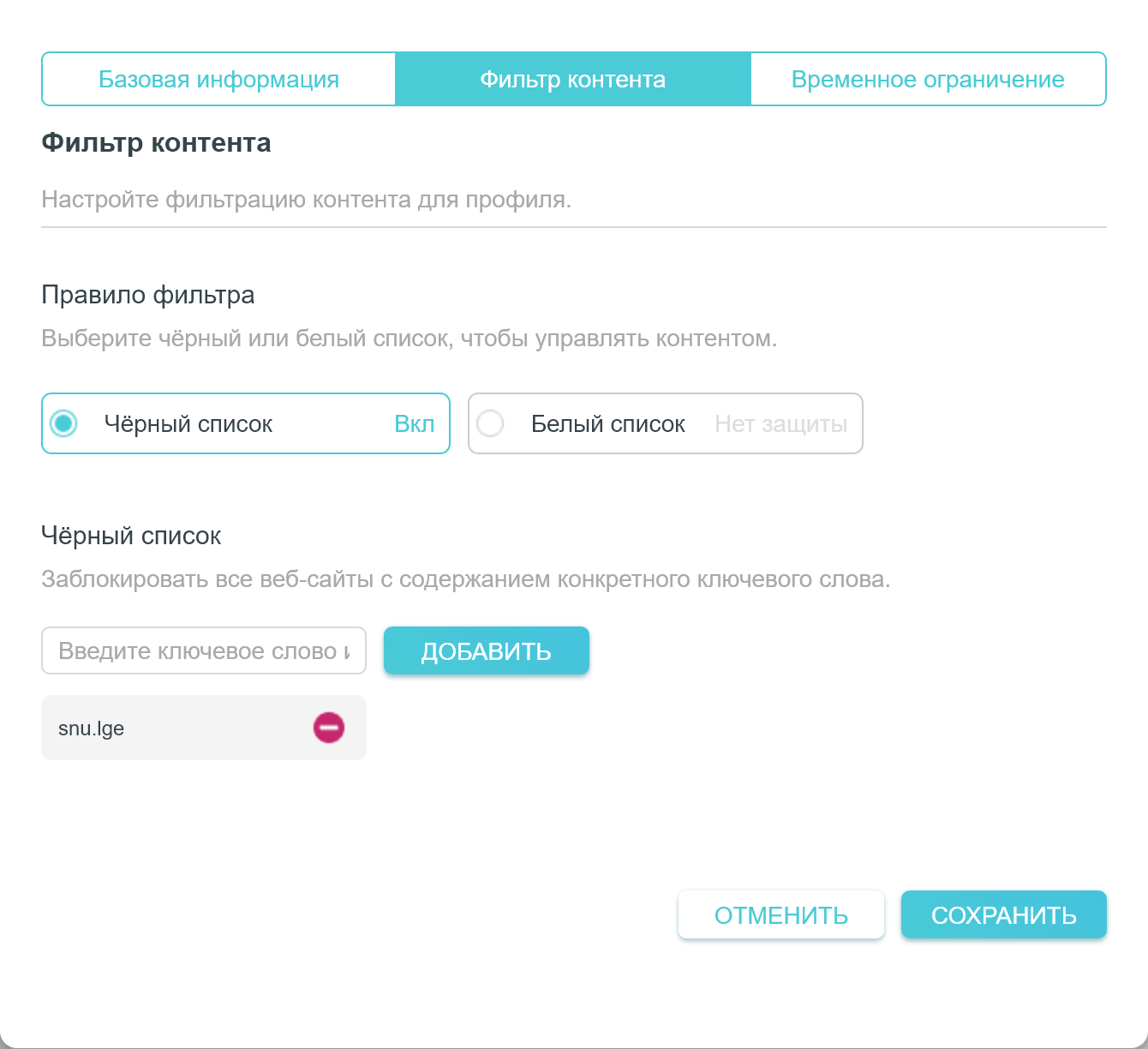Click the bold Фильтр контента heading

(156, 143)
